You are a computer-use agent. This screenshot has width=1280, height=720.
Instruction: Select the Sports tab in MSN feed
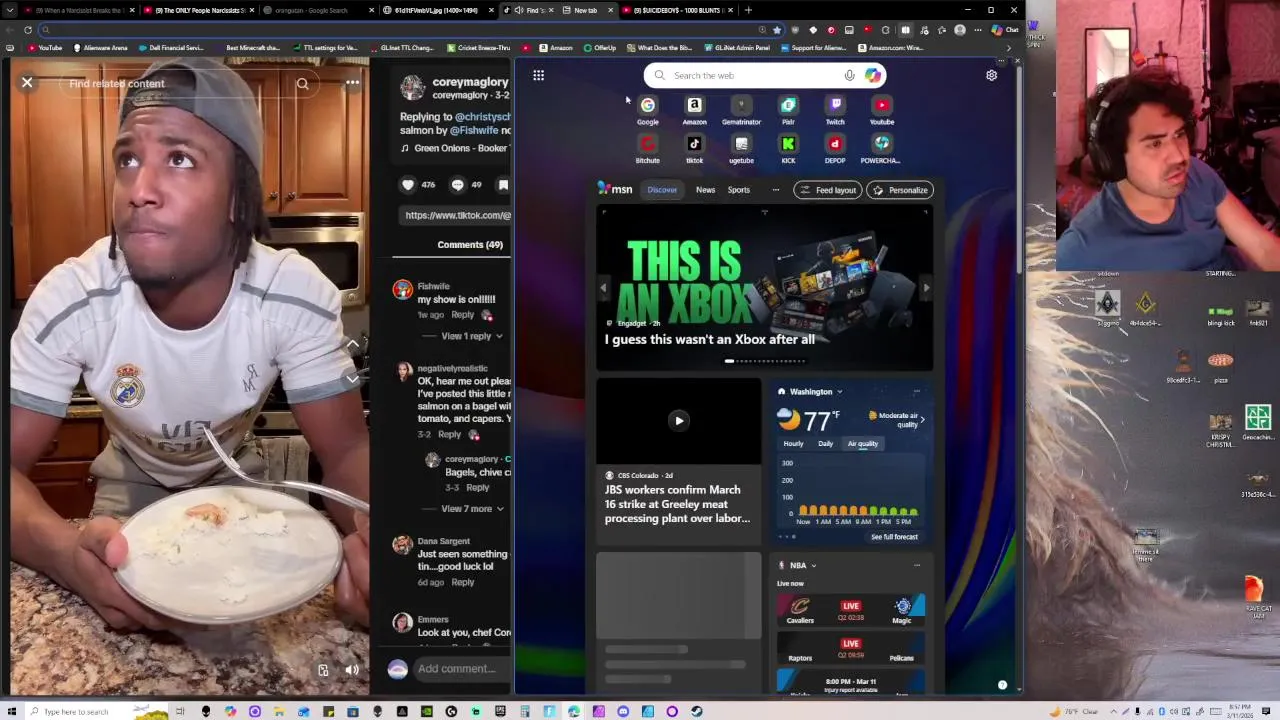click(x=739, y=190)
